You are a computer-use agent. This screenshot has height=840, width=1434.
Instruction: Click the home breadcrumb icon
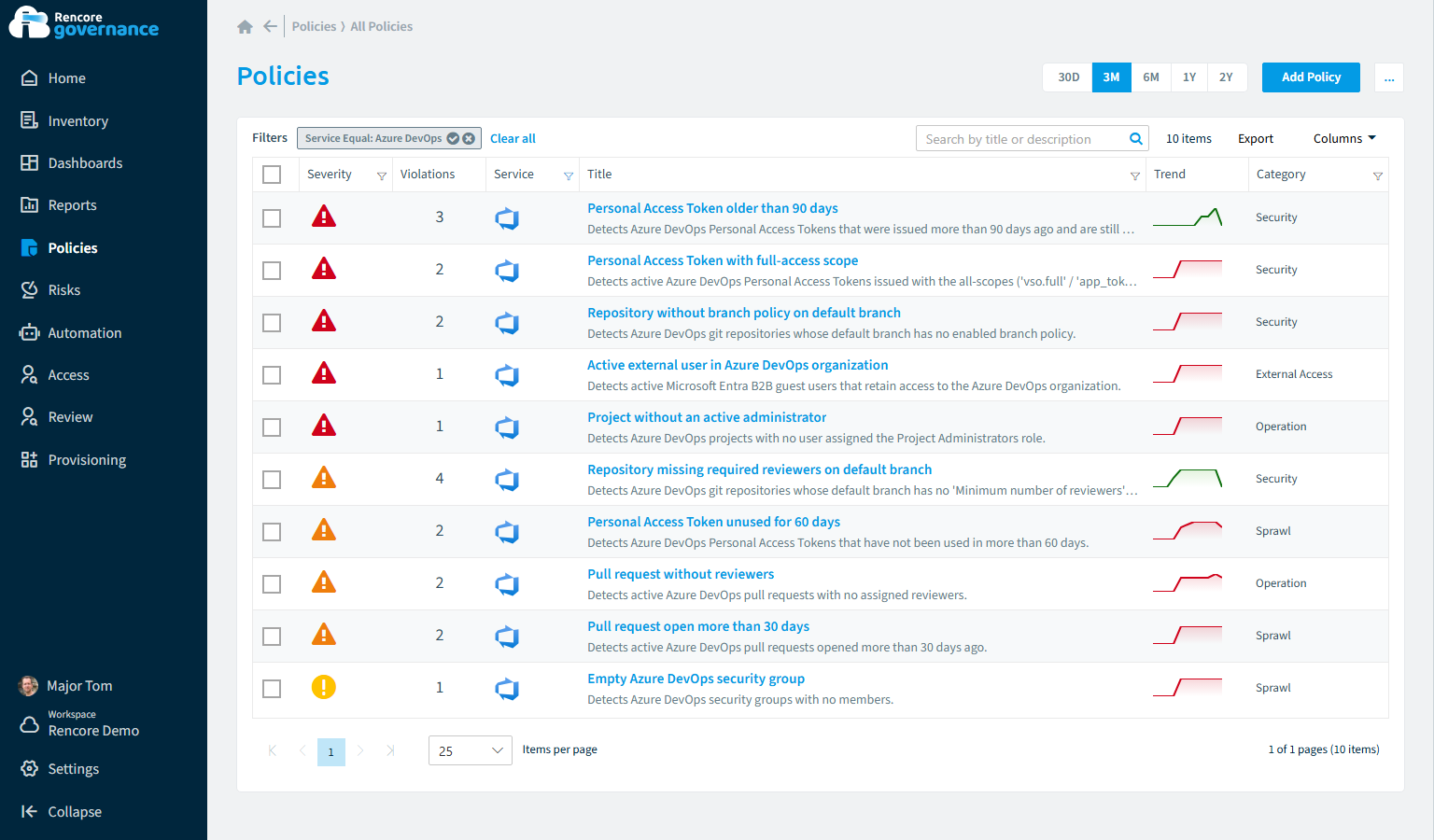(x=245, y=27)
